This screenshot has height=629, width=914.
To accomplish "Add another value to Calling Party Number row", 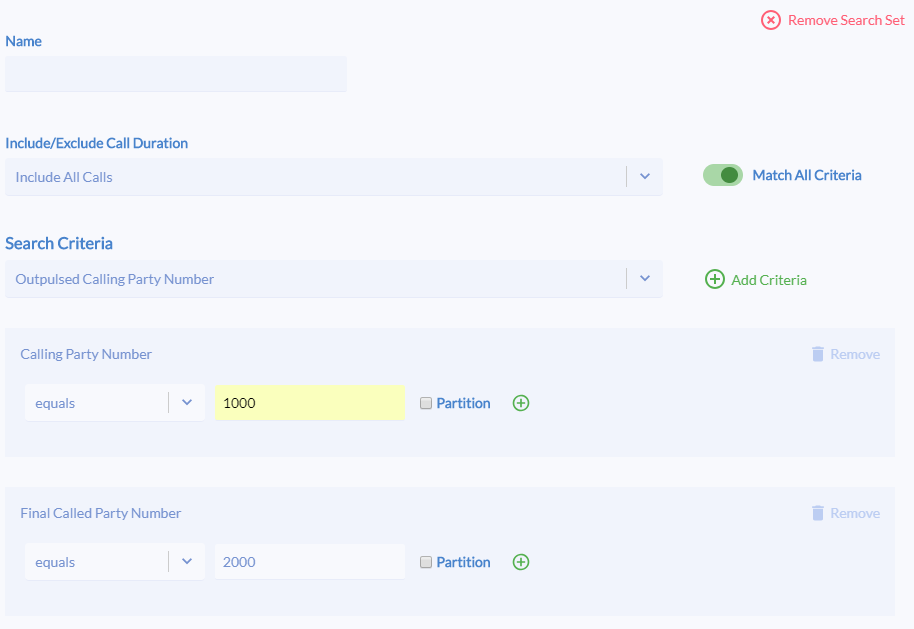I will pyautogui.click(x=521, y=403).
